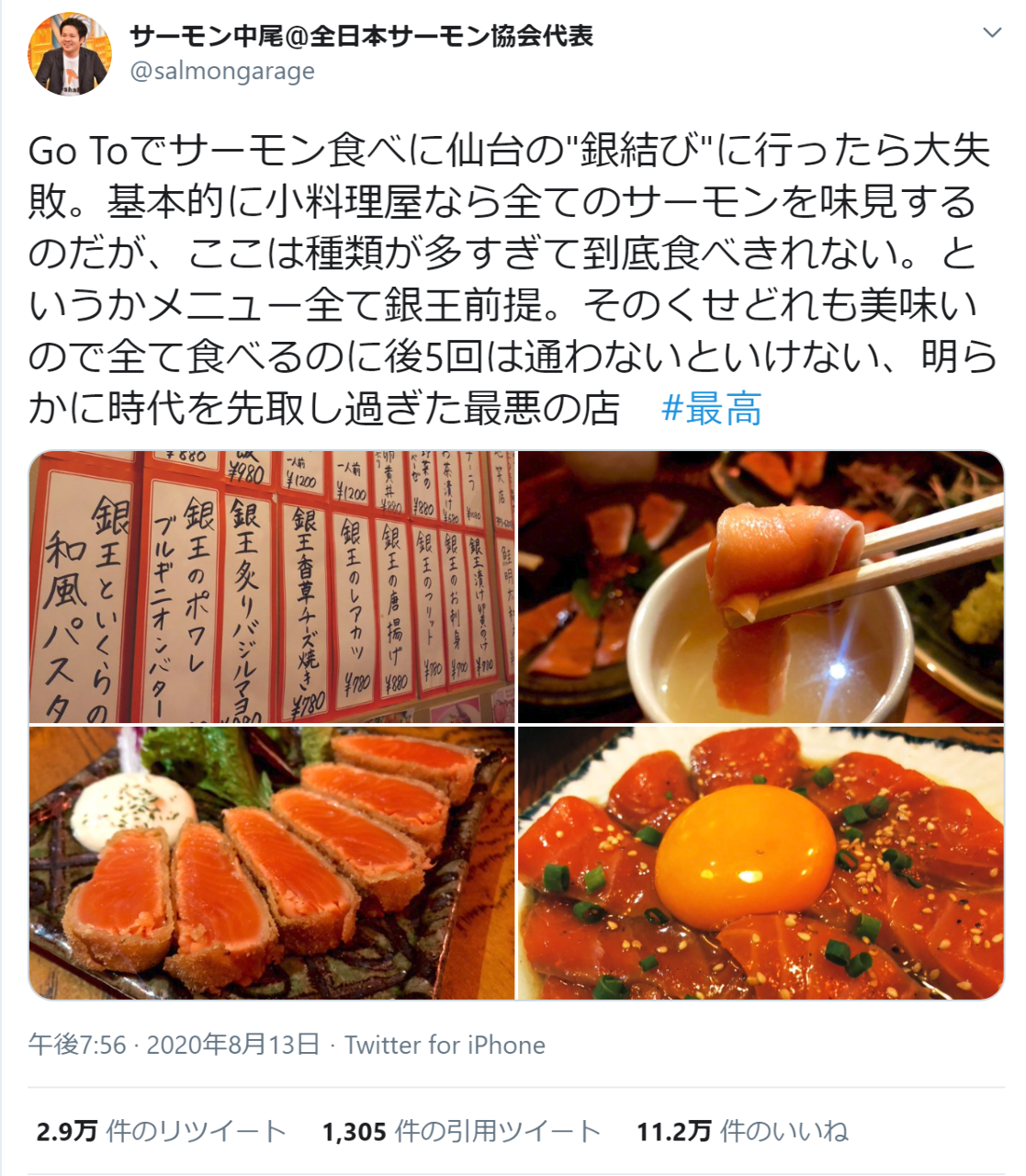Viewport: 1026px width, 1176px height.
Task: Click the tweet text line ending 最悪の店
Action: 325,409
